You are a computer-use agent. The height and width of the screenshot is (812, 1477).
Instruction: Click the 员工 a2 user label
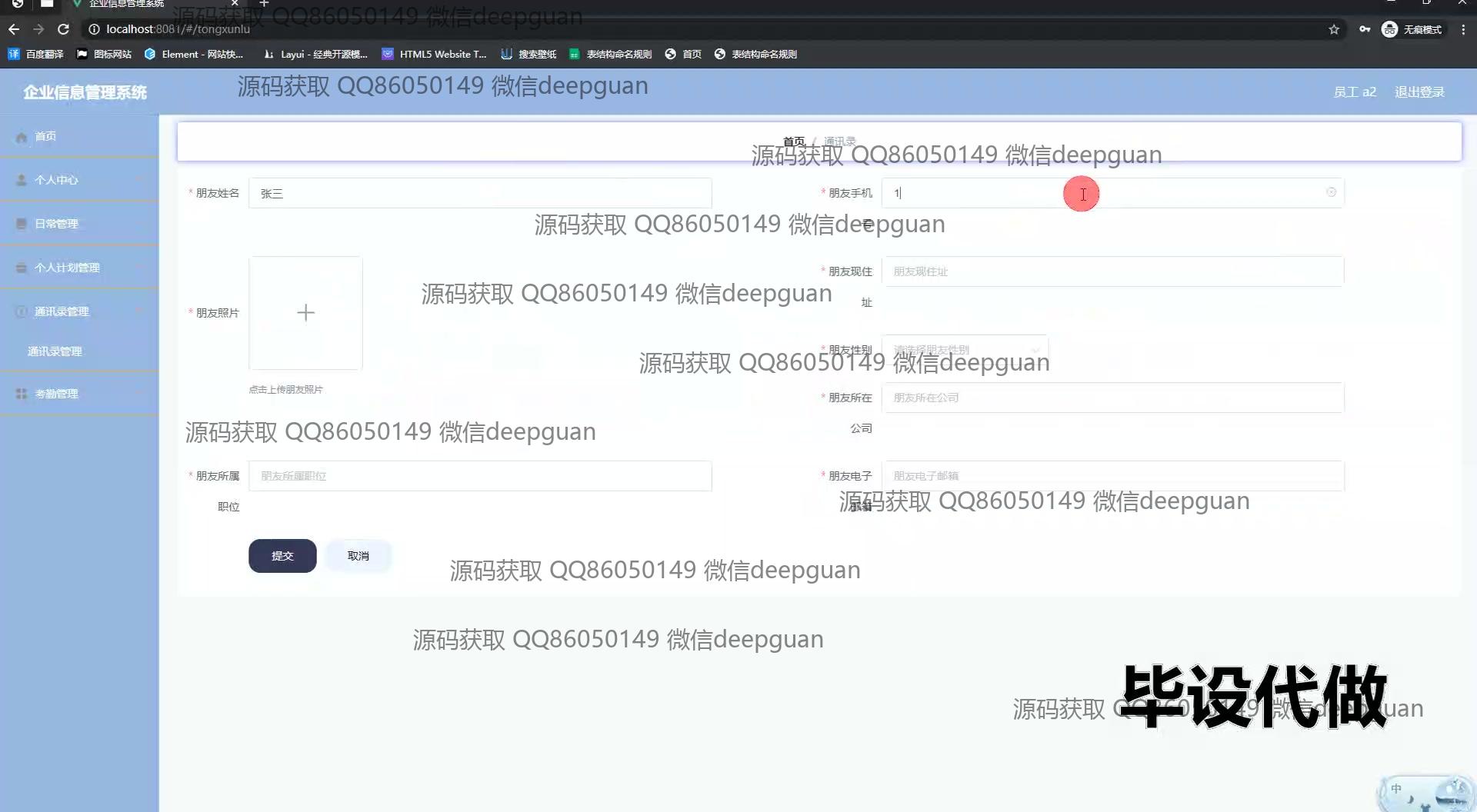click(x=1355, y=92)
